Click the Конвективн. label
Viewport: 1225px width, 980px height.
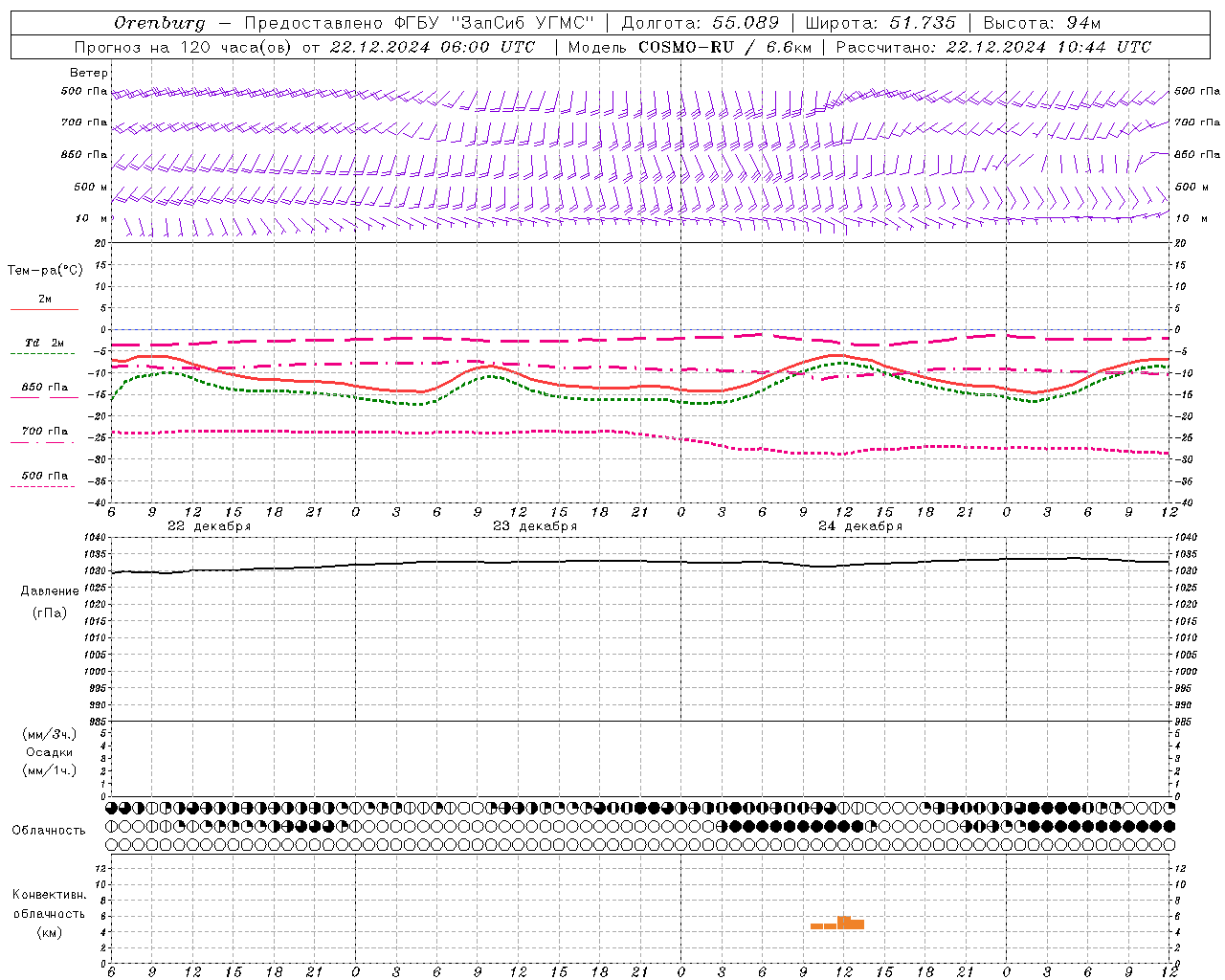49,895
